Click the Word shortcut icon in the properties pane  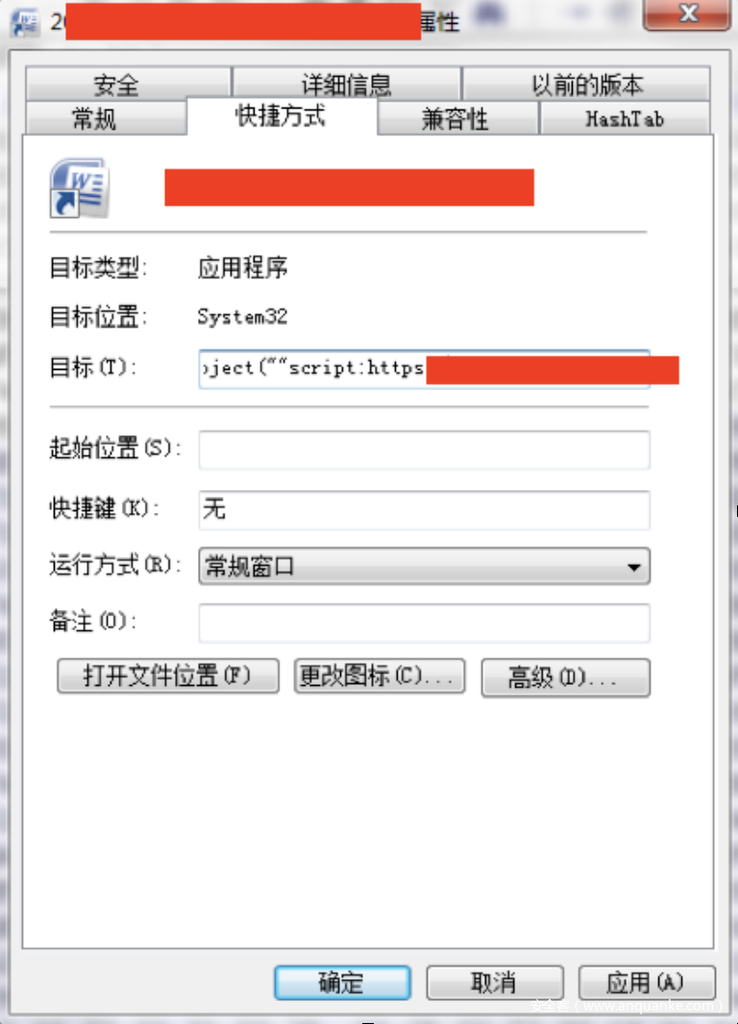79,187
